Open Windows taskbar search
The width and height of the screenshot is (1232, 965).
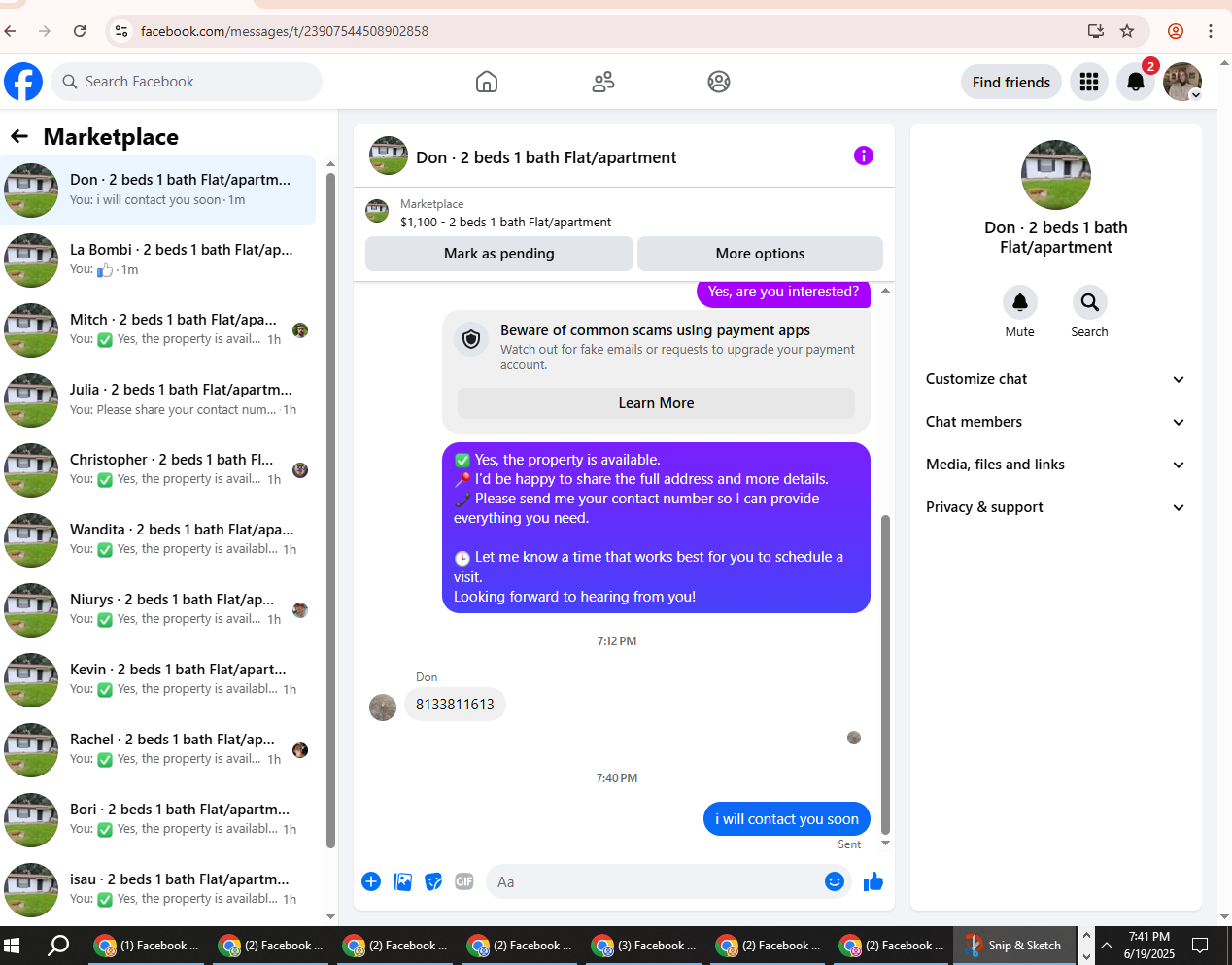coord(58,945)
